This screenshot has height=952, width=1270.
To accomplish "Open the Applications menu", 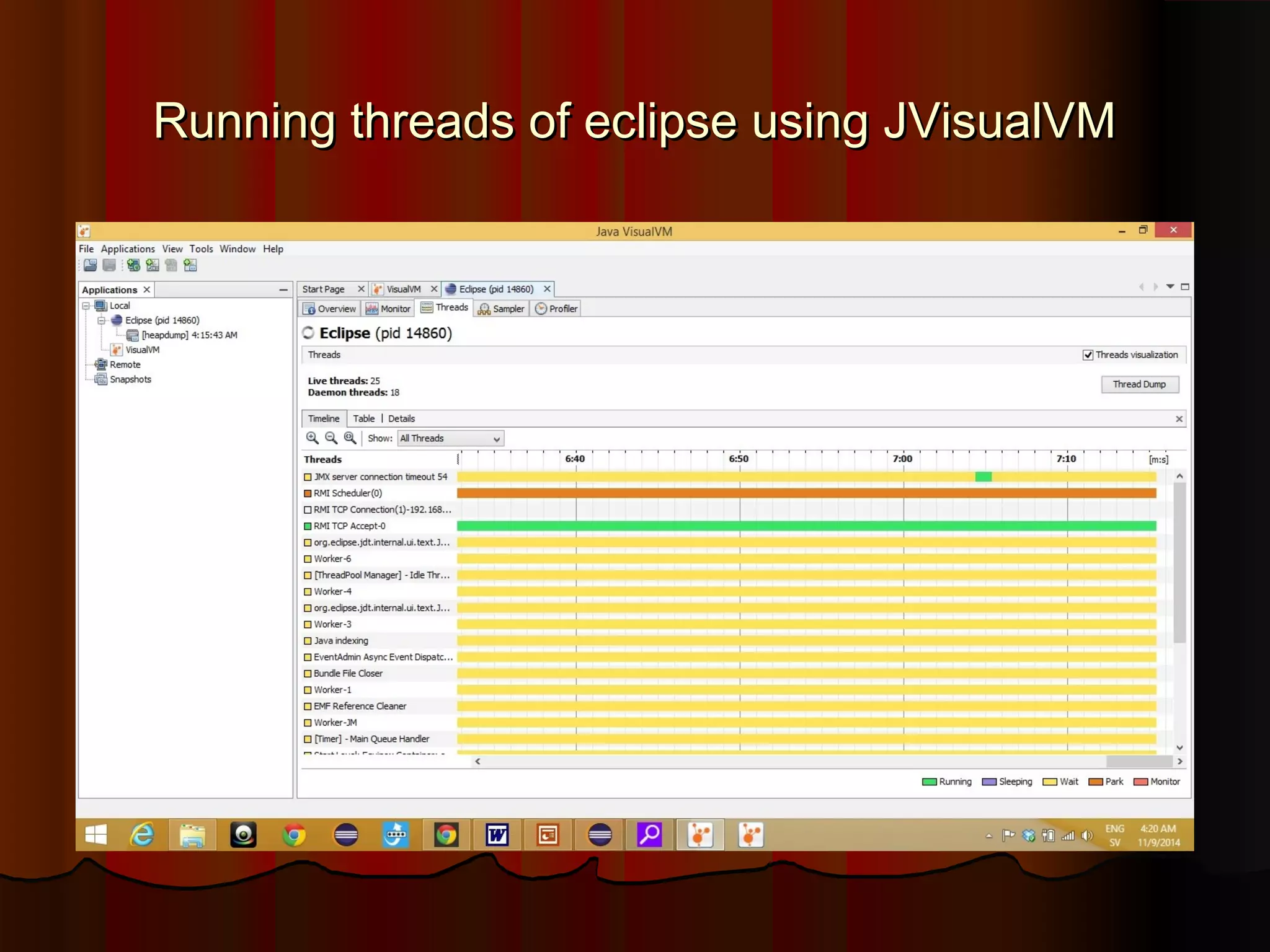I will [x=128, y=249].
